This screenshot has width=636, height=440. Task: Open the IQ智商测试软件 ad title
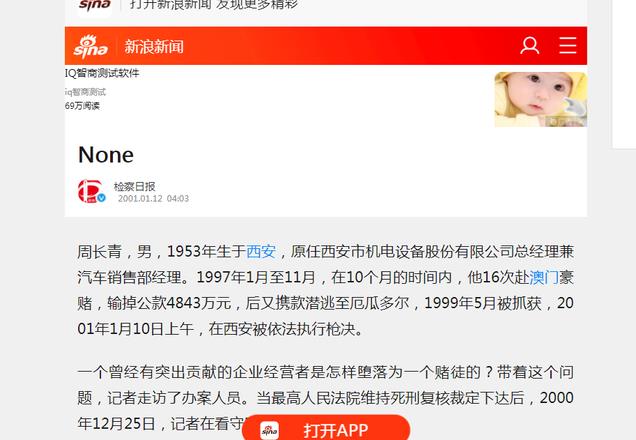[102, 73]
